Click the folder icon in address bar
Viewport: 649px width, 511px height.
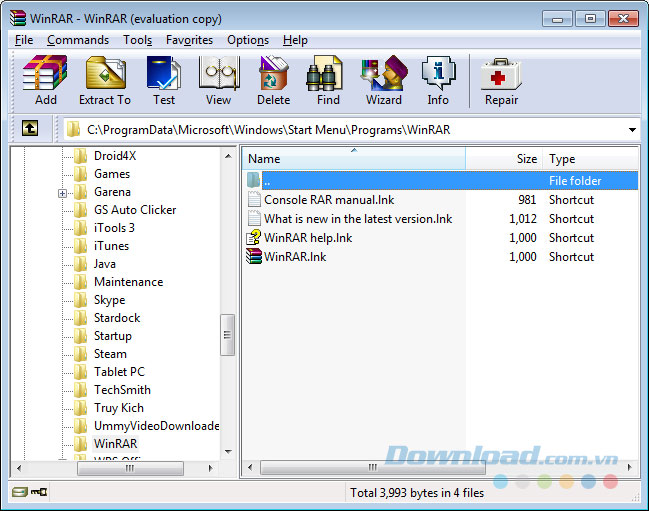[x=73, y=129]
